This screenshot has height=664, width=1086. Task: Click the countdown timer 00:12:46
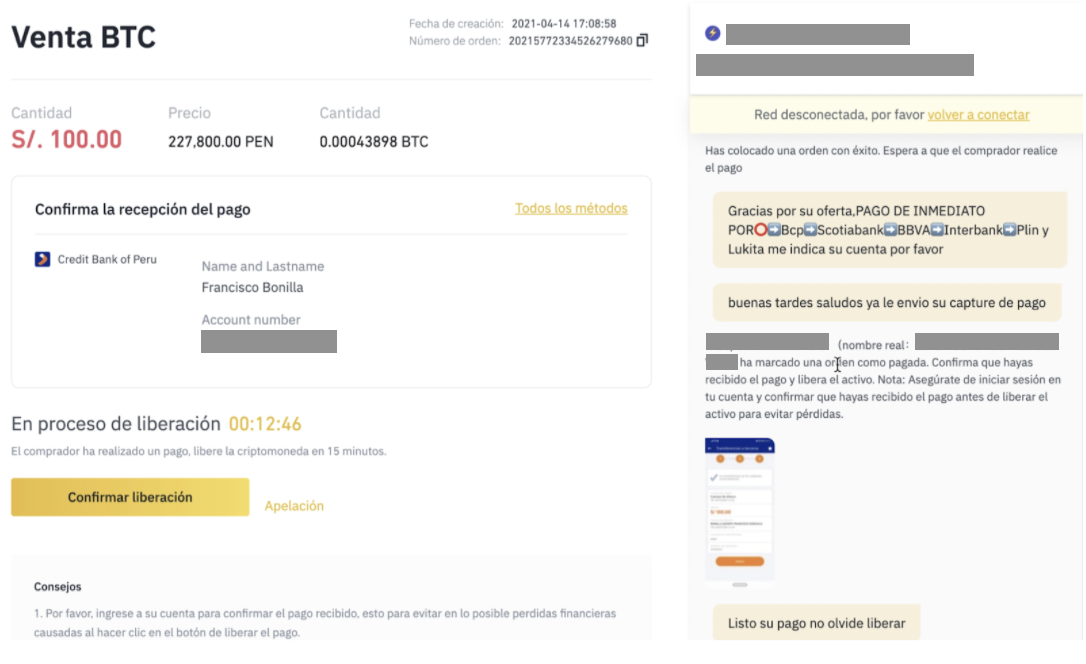[x=265, y=424]
